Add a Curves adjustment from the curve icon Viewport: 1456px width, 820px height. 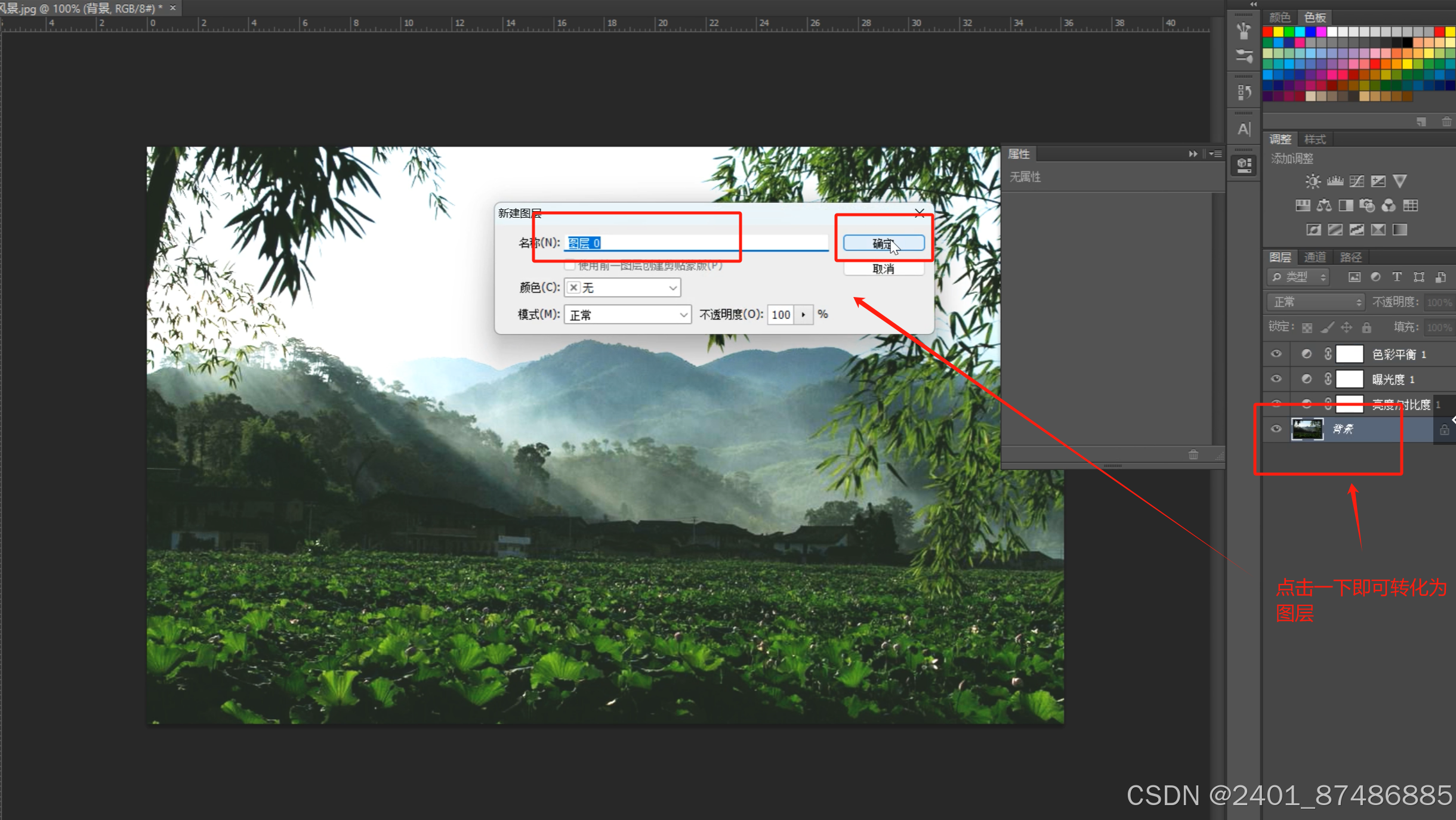click(x=1356, y=181)
